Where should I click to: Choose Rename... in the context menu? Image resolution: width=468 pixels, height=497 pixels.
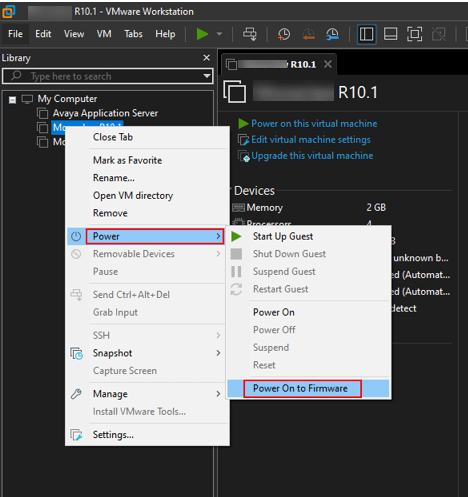tap(114, 178)
